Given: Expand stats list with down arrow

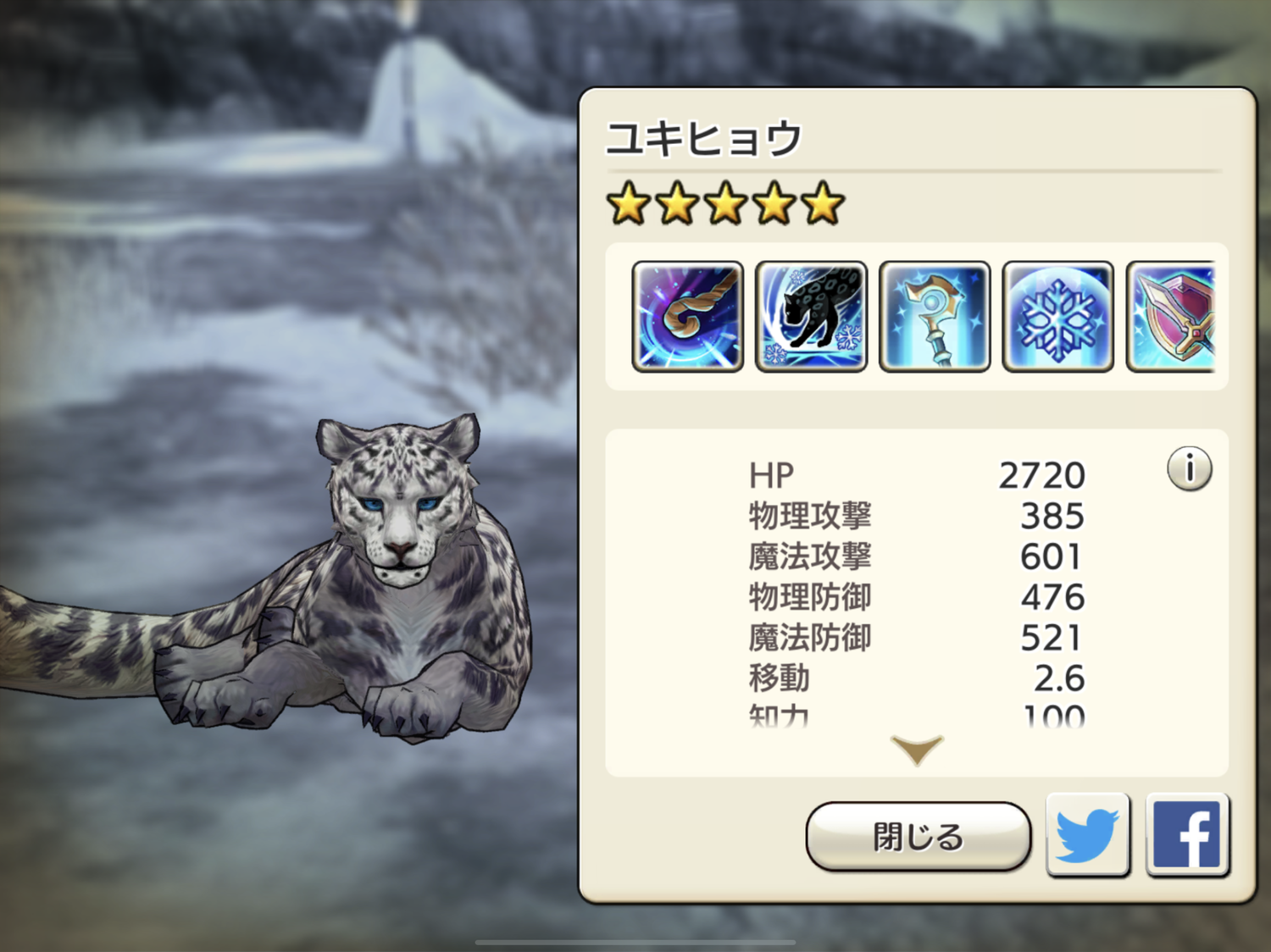Looking at the screenshot, I should pos(917,750).
